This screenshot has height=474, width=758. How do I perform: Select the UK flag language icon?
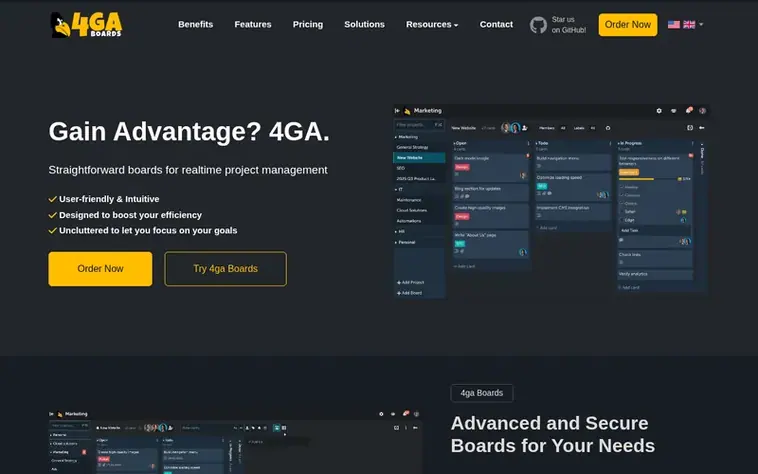pyautogui.click(x=689, y=25)
